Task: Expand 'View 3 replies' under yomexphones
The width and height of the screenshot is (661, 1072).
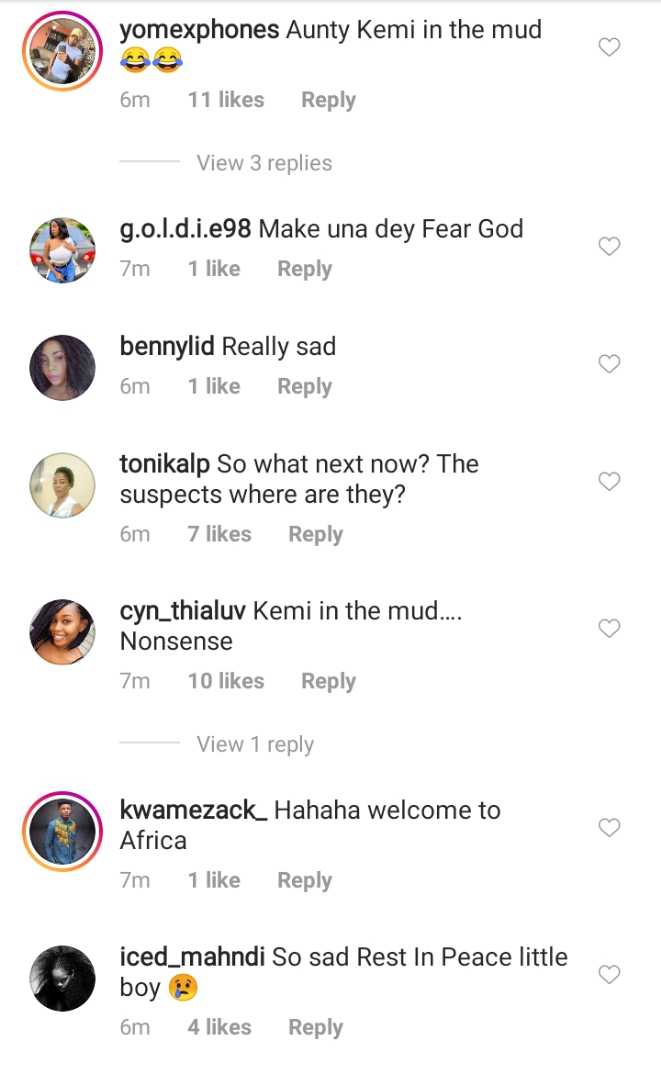Action: pos(264,163)
